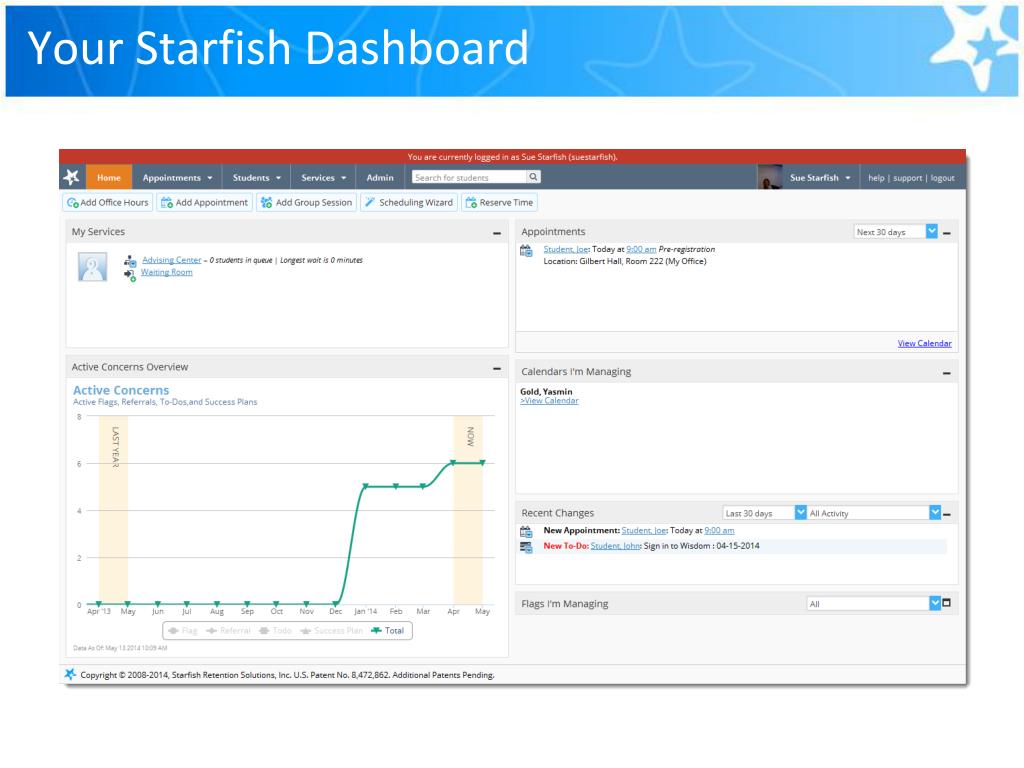Screen dimensions: 1024x768
Task: Click Sue Starfish profile photo
Action: click(x=770, y=177)
